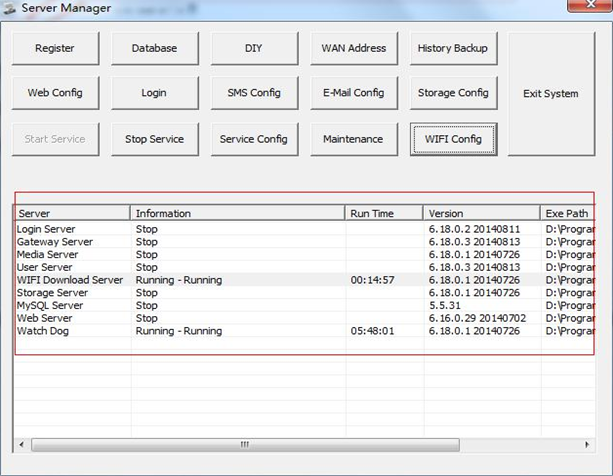
Task: Select the WIFI Download Server row
Action: tap(305, 280)
